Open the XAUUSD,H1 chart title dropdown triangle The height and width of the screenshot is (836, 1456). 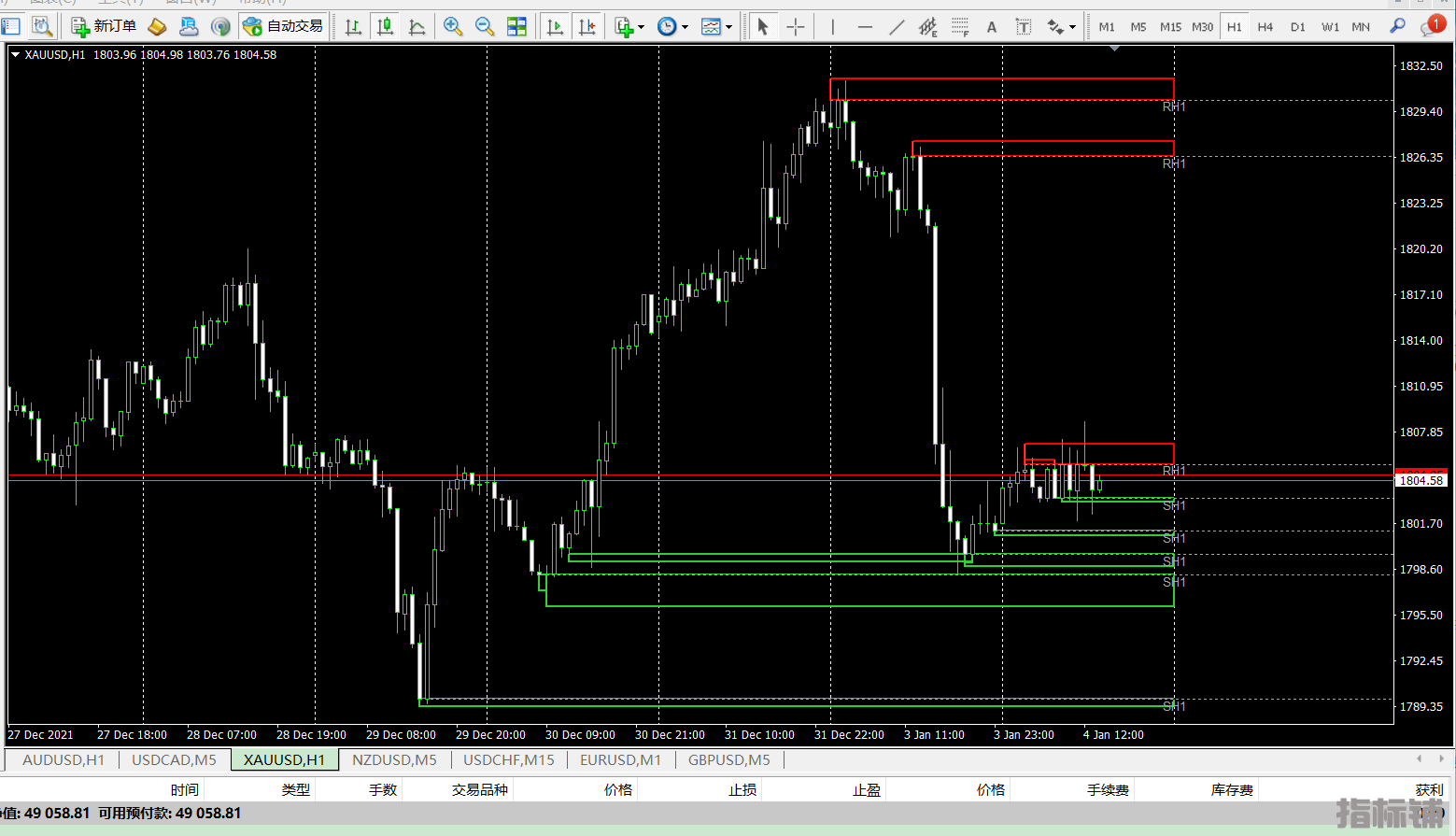pyautogui.click(x=15, y=55)
